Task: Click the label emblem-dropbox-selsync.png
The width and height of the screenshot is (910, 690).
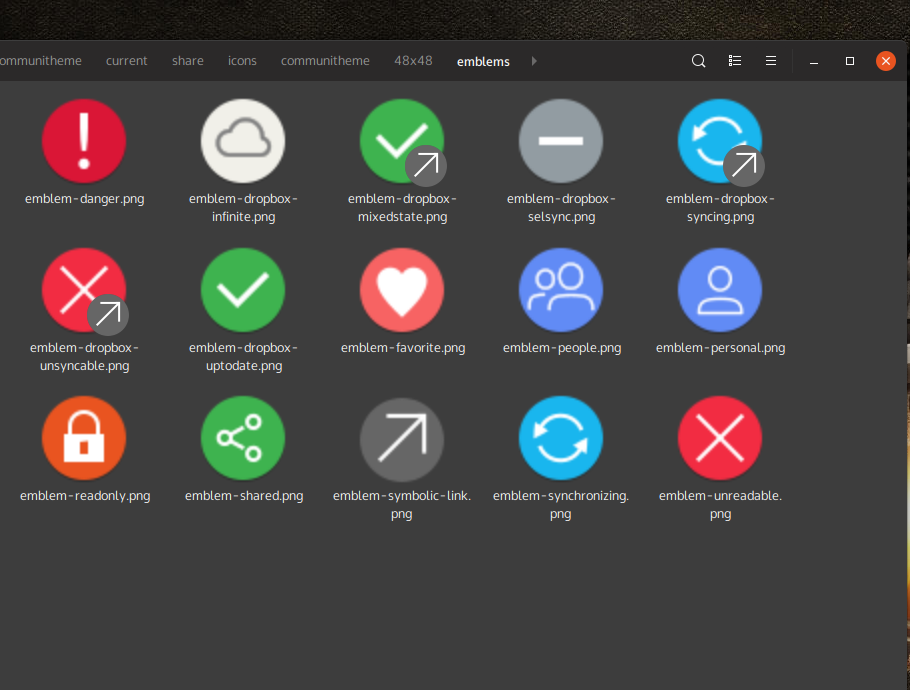Action: pos(561,208)
